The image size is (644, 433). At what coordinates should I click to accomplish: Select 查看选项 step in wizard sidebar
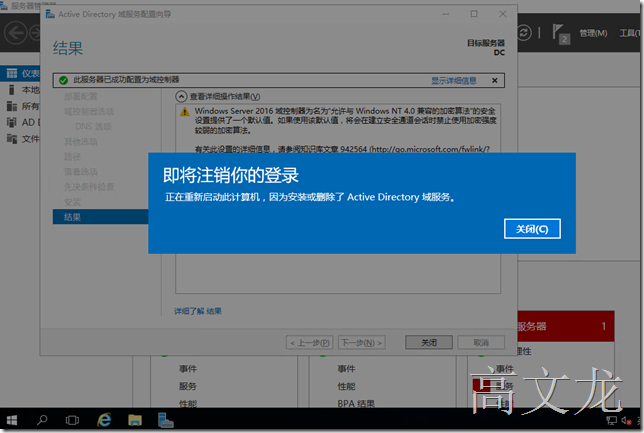click(80, 172)
